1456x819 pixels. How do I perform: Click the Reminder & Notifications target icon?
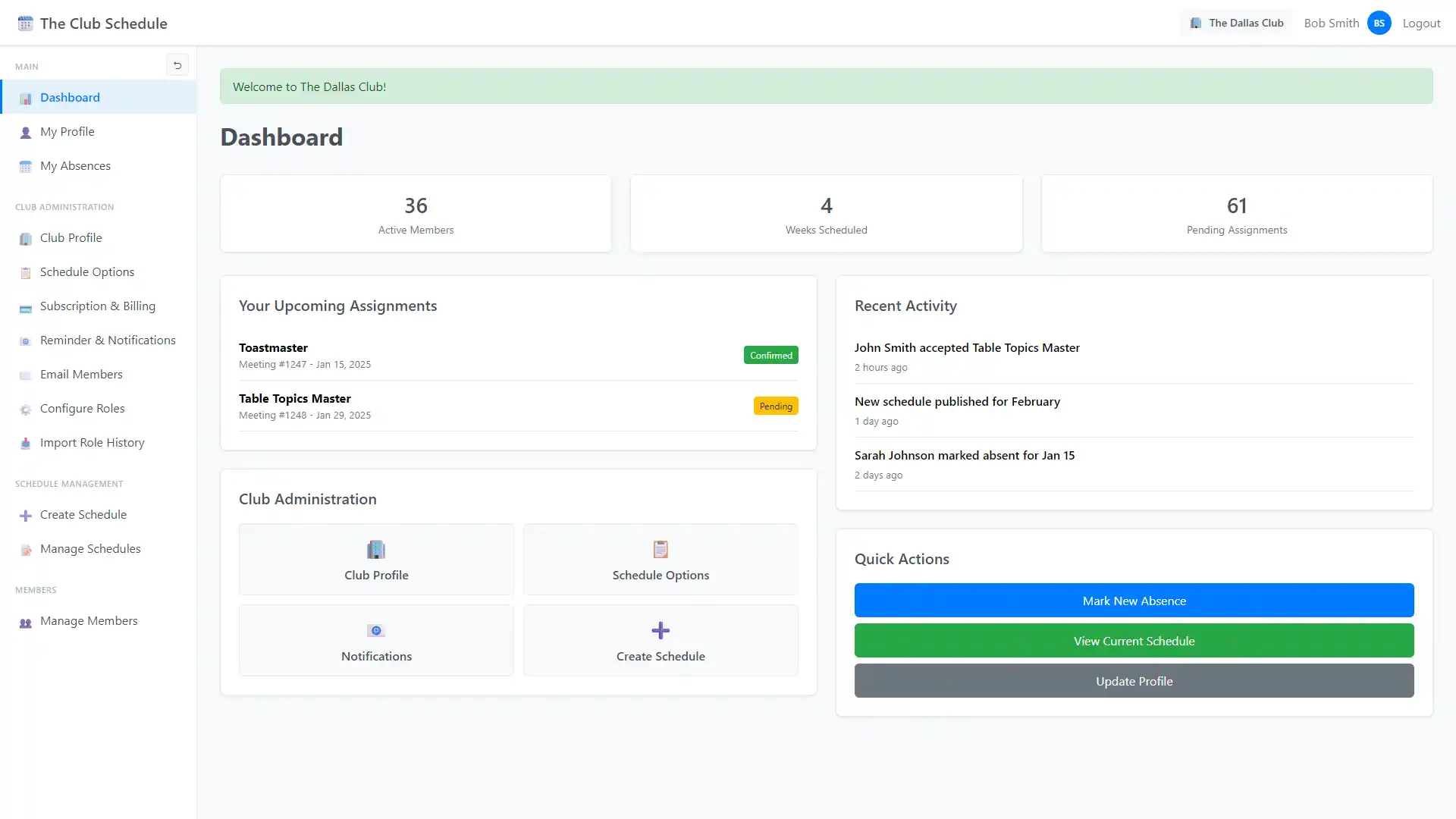point(25,340)
